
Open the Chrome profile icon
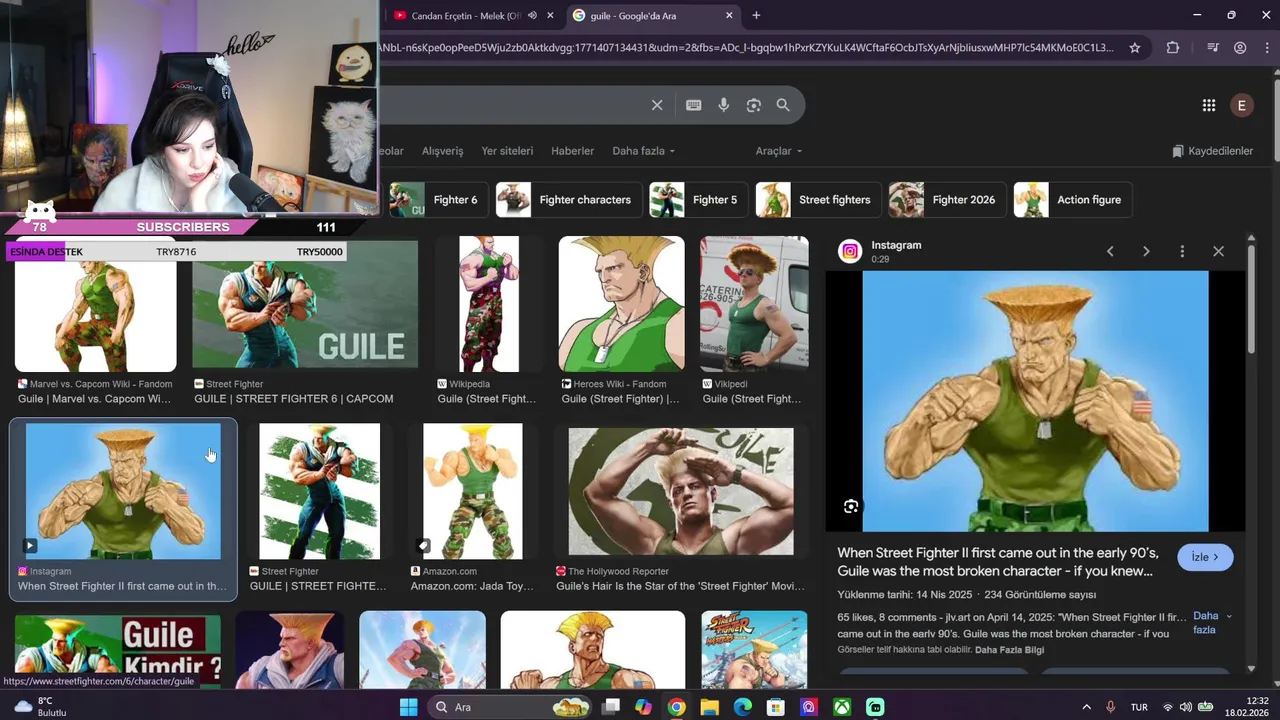(x=1240, y=47)
